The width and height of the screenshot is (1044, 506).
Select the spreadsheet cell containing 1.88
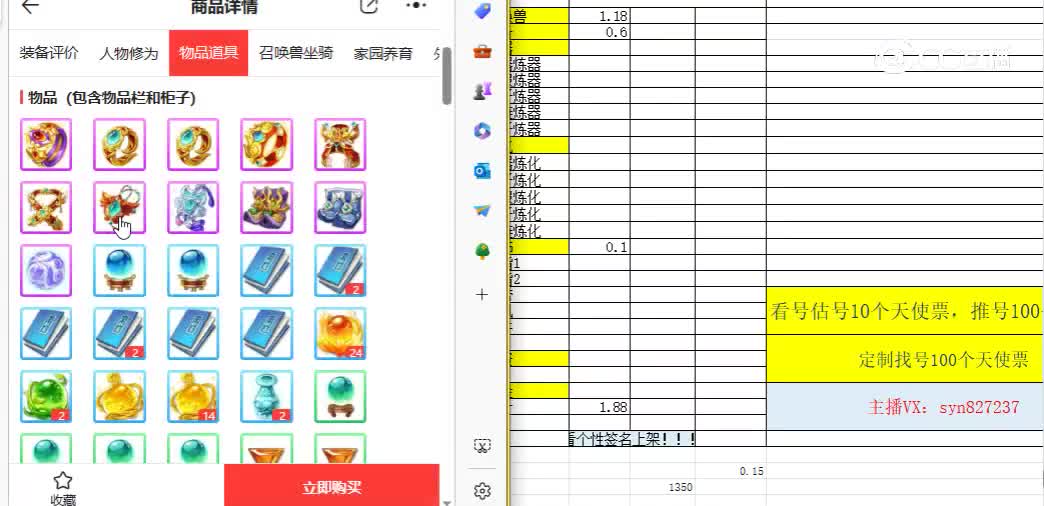(x=599, y=407)
